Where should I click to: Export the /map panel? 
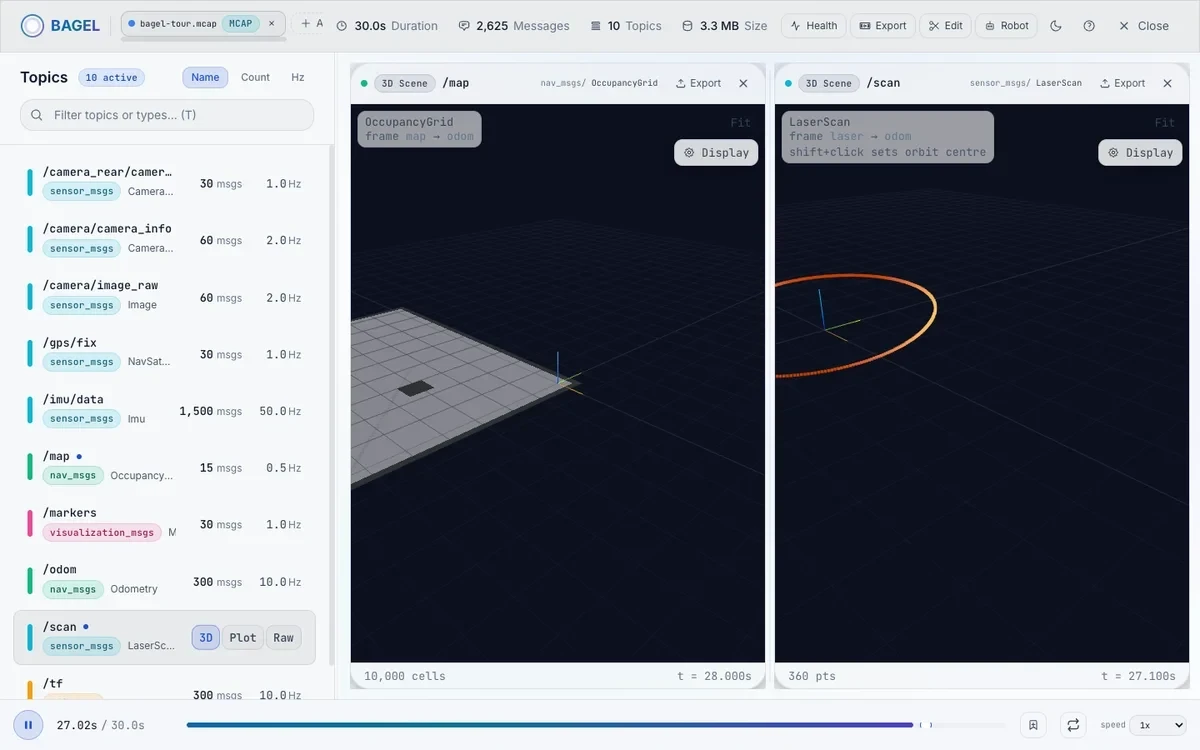coord(698,83)
